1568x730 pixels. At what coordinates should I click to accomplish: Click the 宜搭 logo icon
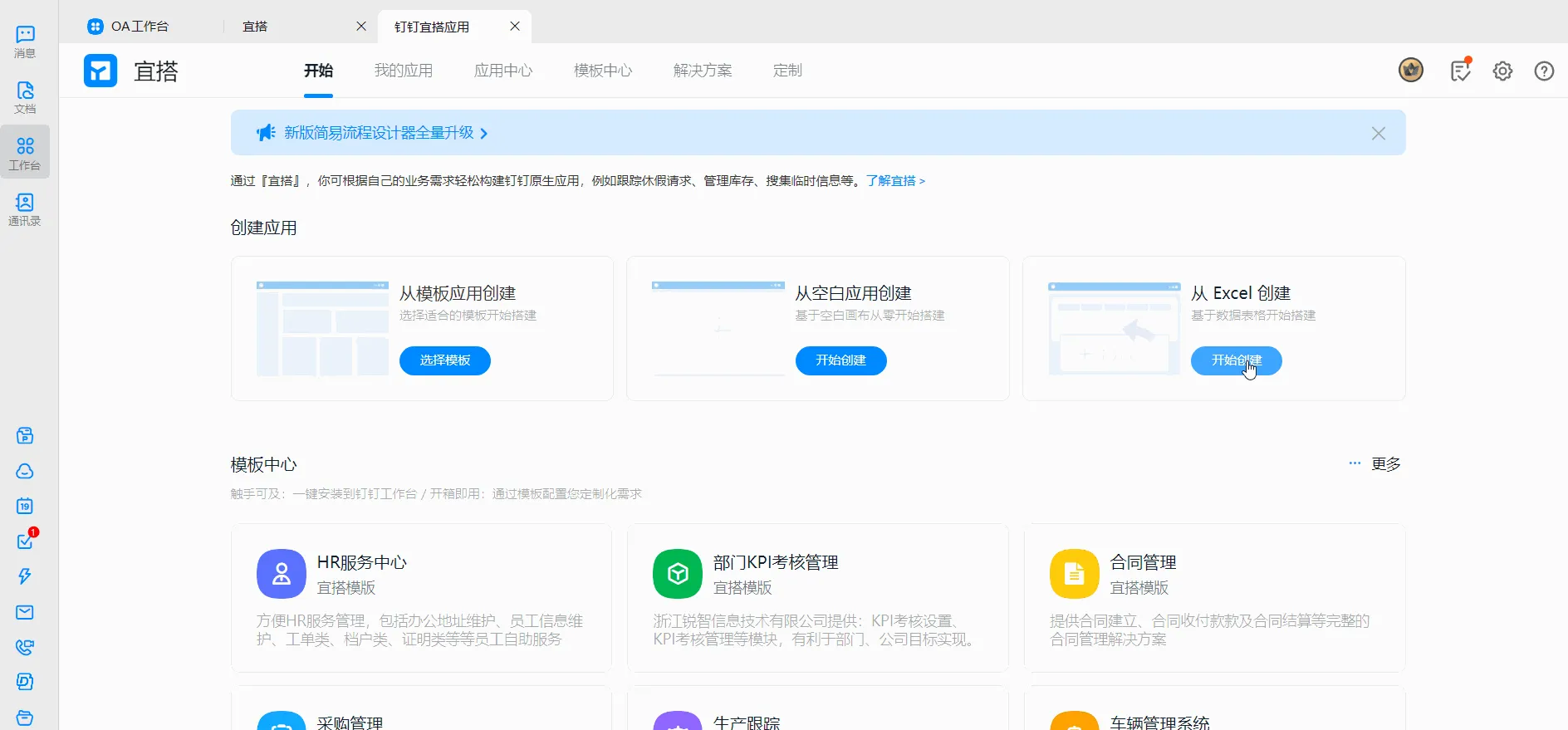pyautogui.click(x=100, y=71)
